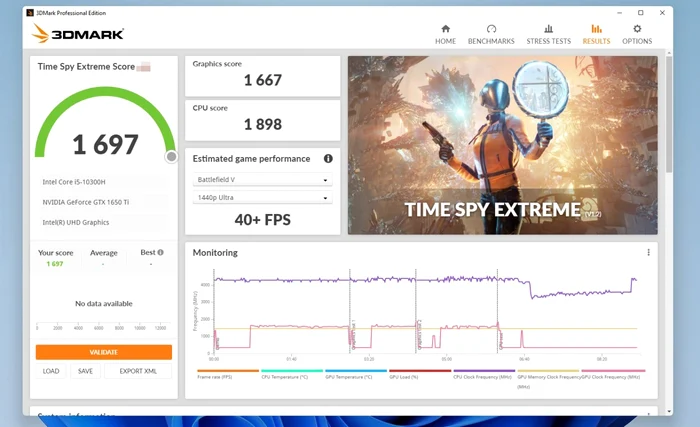Go to the HOME tab
Image resolution: width=700 pixels, height=427 pixels.
[x=446, y=35]
